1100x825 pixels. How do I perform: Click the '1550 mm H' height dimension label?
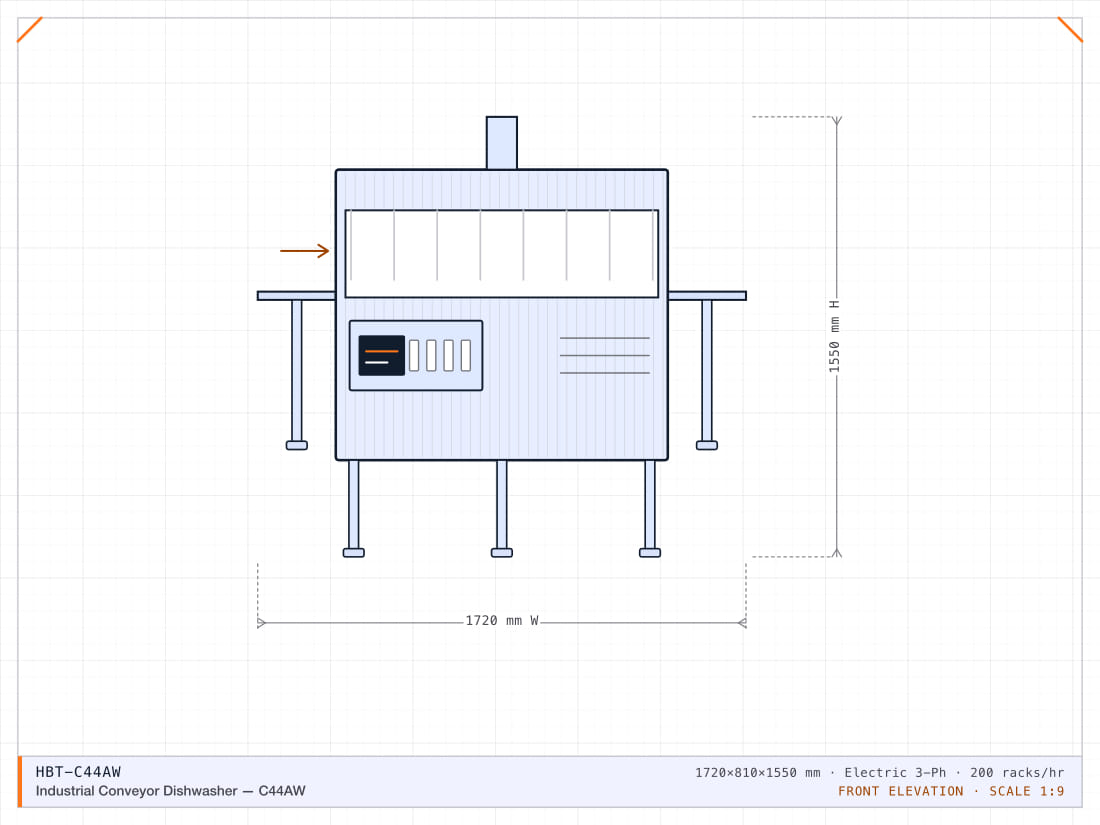coord(834,337)
